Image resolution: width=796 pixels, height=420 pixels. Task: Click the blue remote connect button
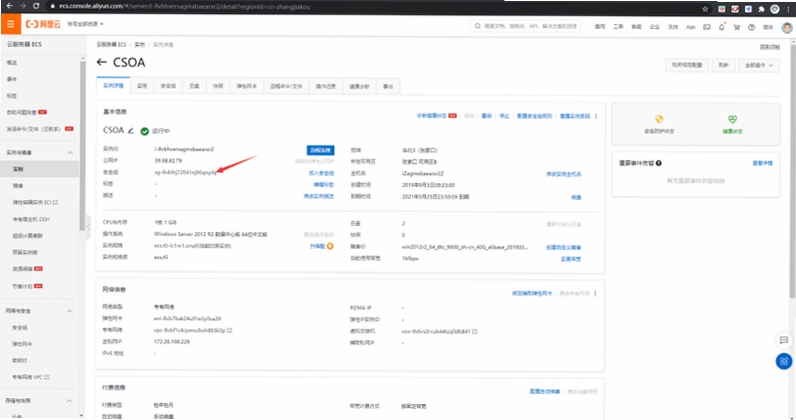click(x=320, y=150)
